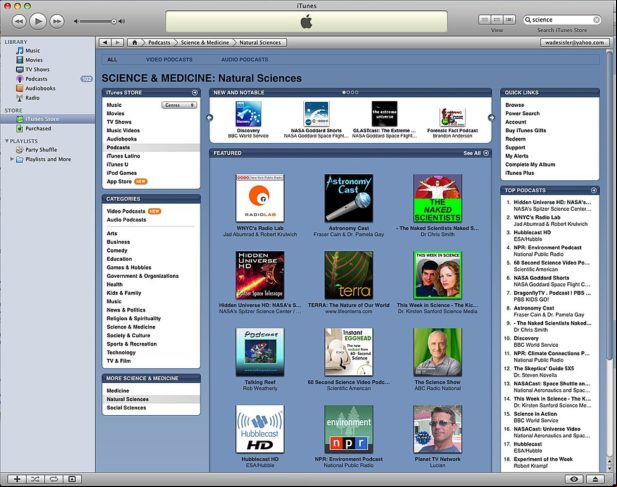The width and height of the screenshot is (617, 487).
Task: Open the Hidden Universe HD artwork
Action: click(x=260, y=275)
